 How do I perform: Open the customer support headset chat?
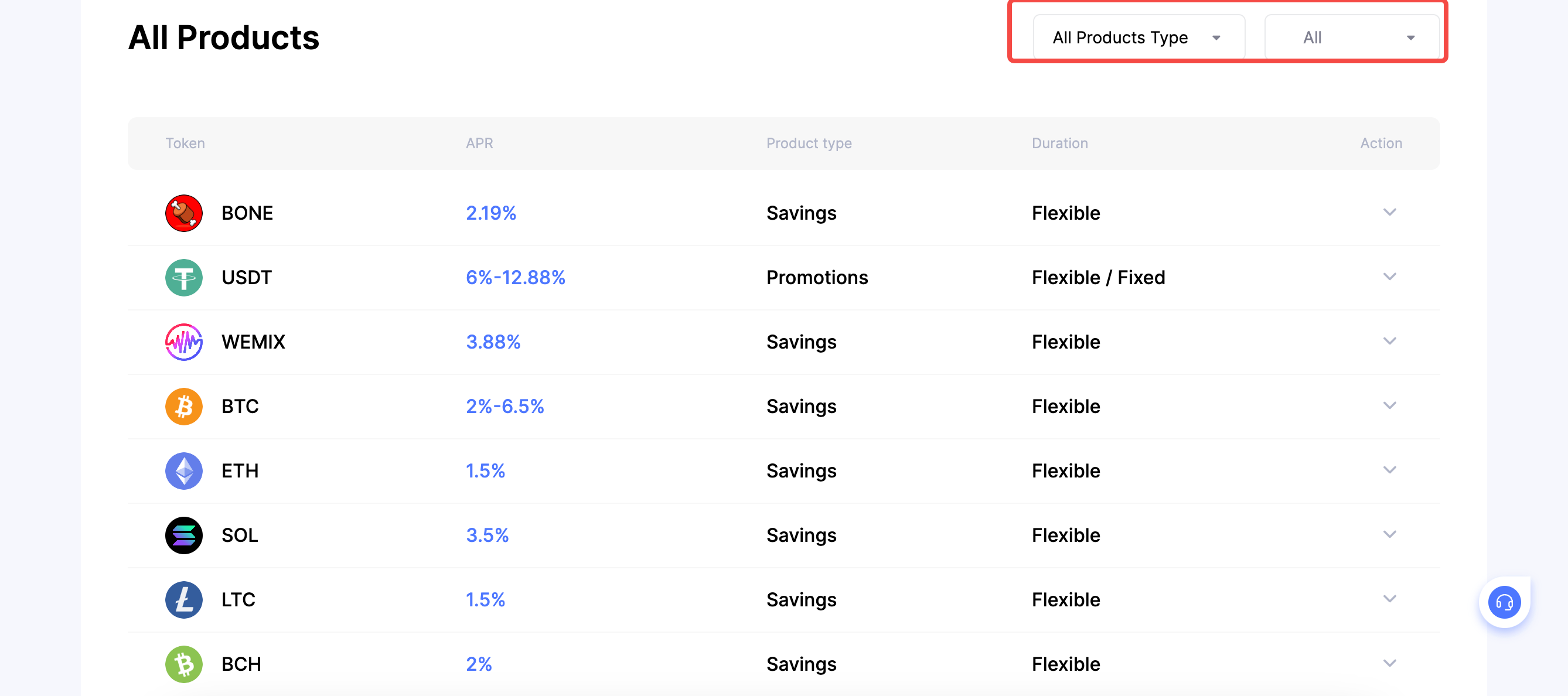pos(1504,602)
